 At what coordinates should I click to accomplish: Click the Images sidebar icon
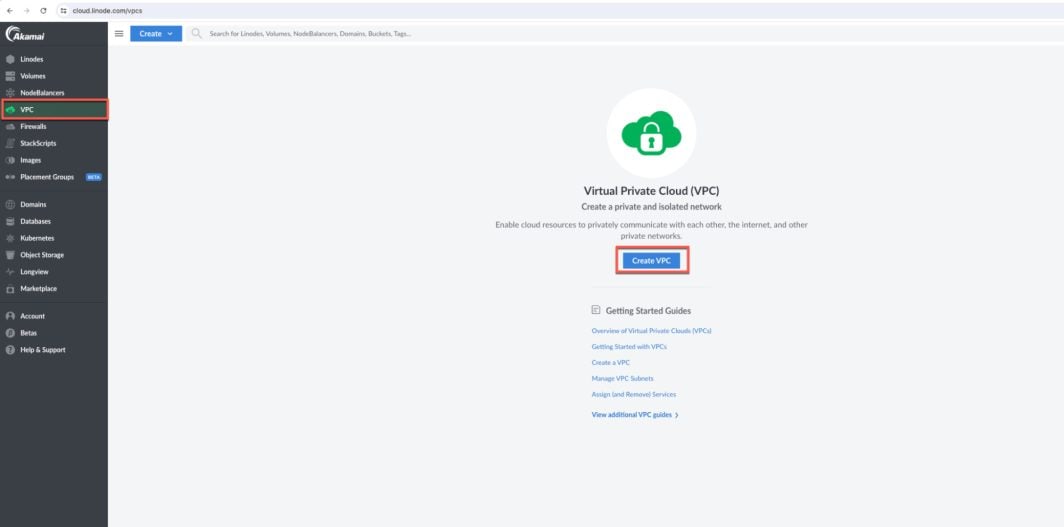pos(10,161)
